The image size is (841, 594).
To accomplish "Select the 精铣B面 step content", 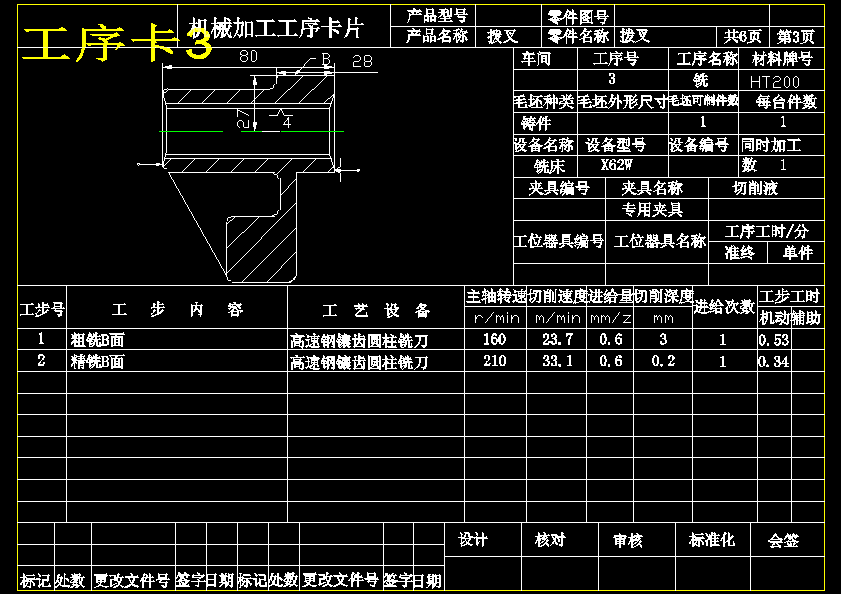I will point(98,362).
